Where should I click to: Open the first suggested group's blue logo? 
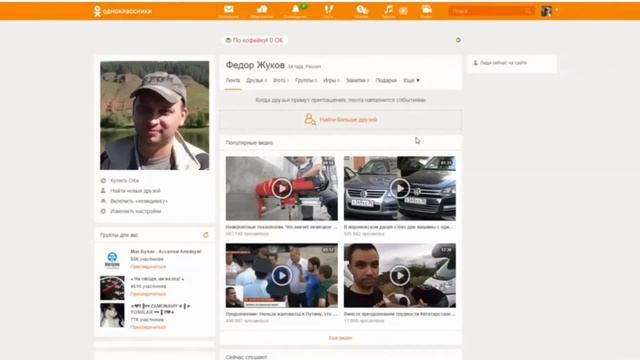pyautogui.click(x=112, y=260)
